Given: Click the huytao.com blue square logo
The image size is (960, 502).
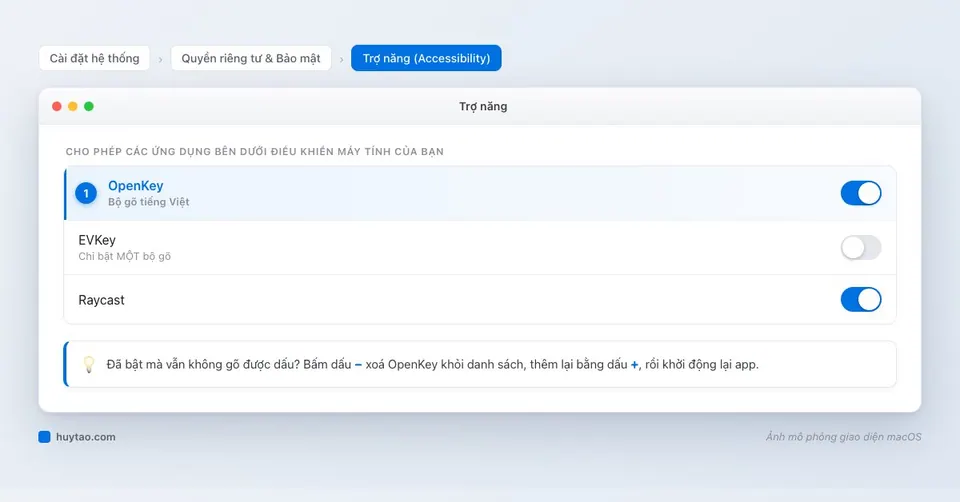Looking at the screenshot, I should coord(44,436).
